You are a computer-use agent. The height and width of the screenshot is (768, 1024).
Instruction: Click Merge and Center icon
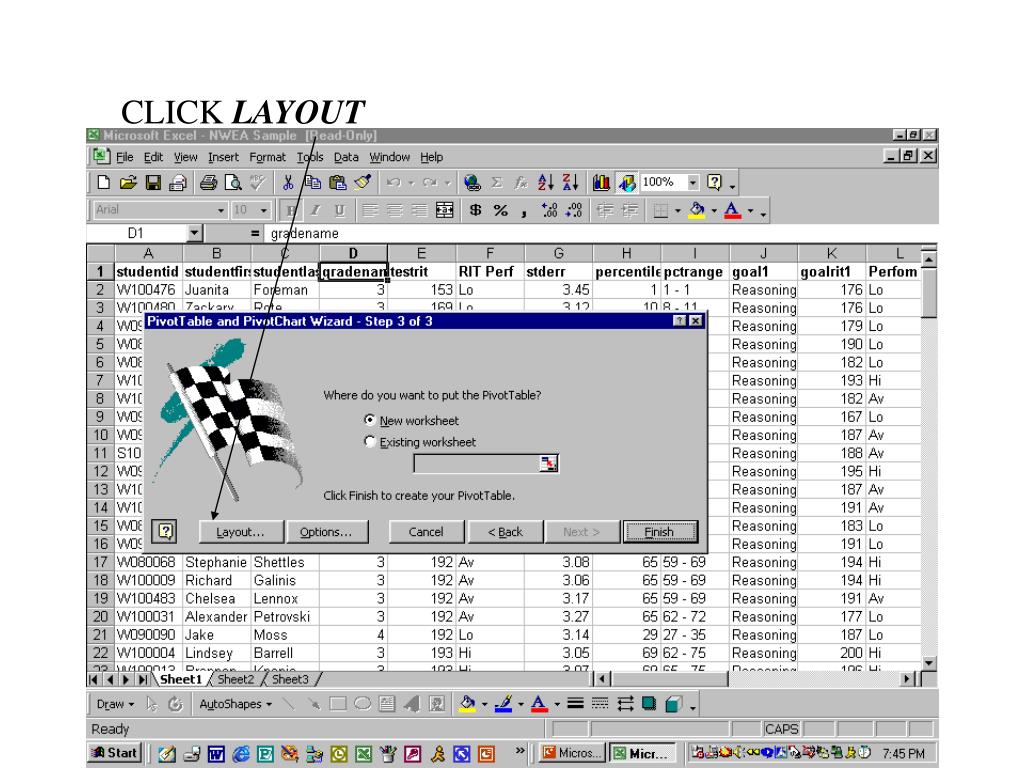445,210
